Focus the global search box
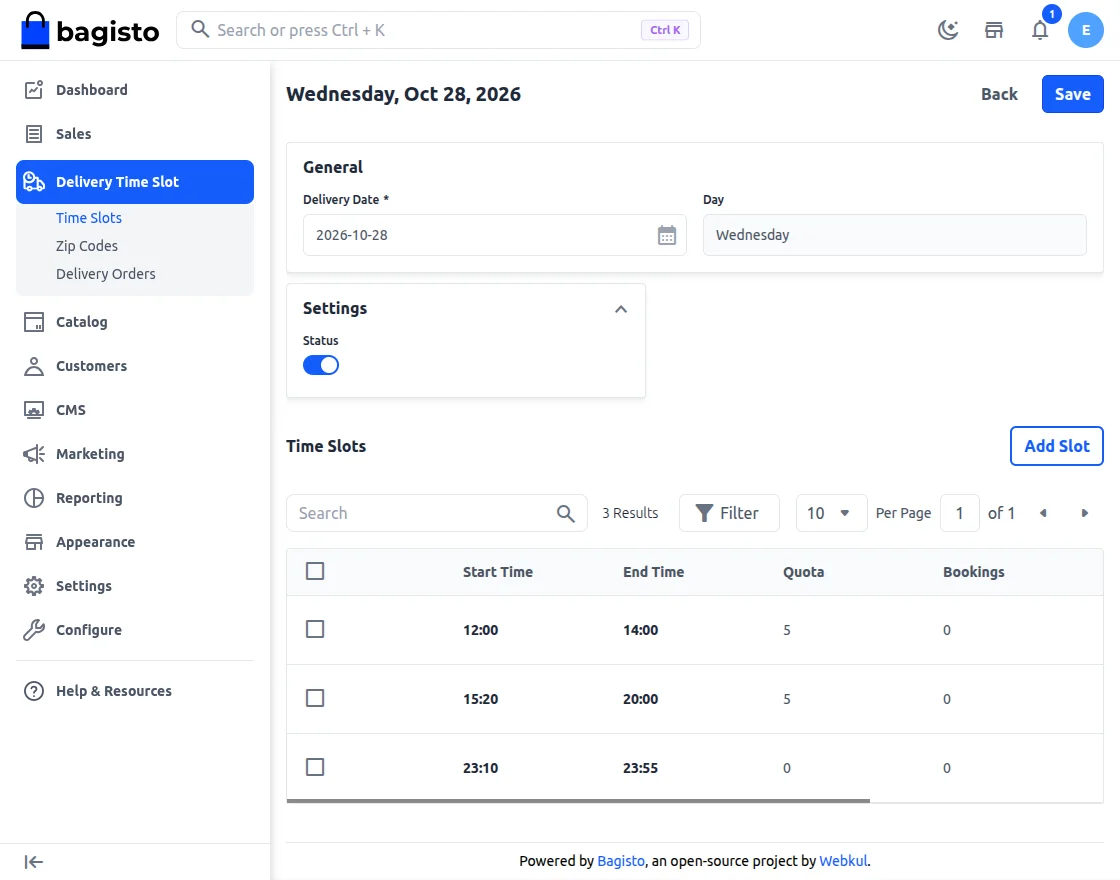The height and width of the screenshot is (880, 1120). point(438,30)
